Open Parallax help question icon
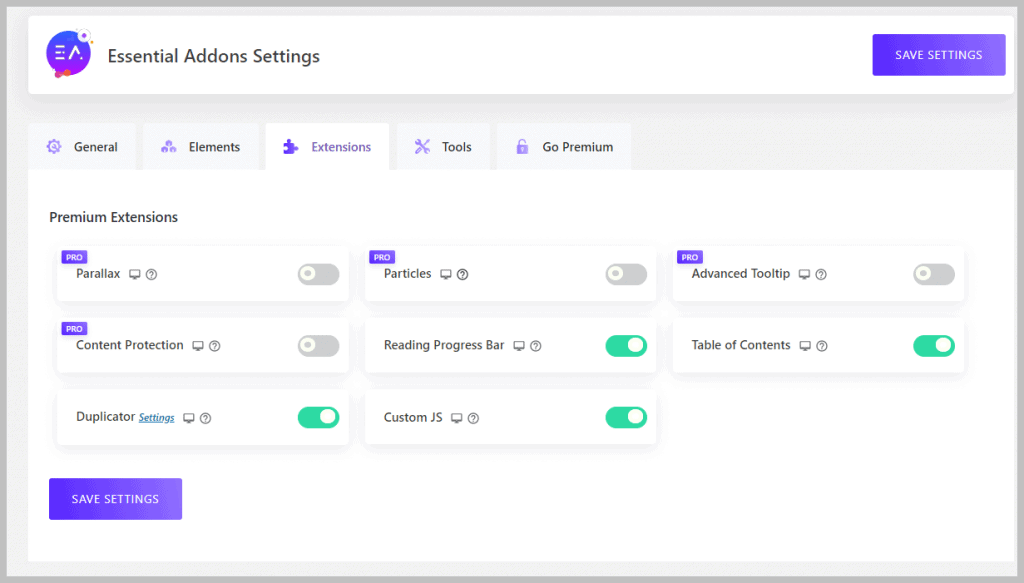Viewport: 1024px width, 583px height. 152,274
